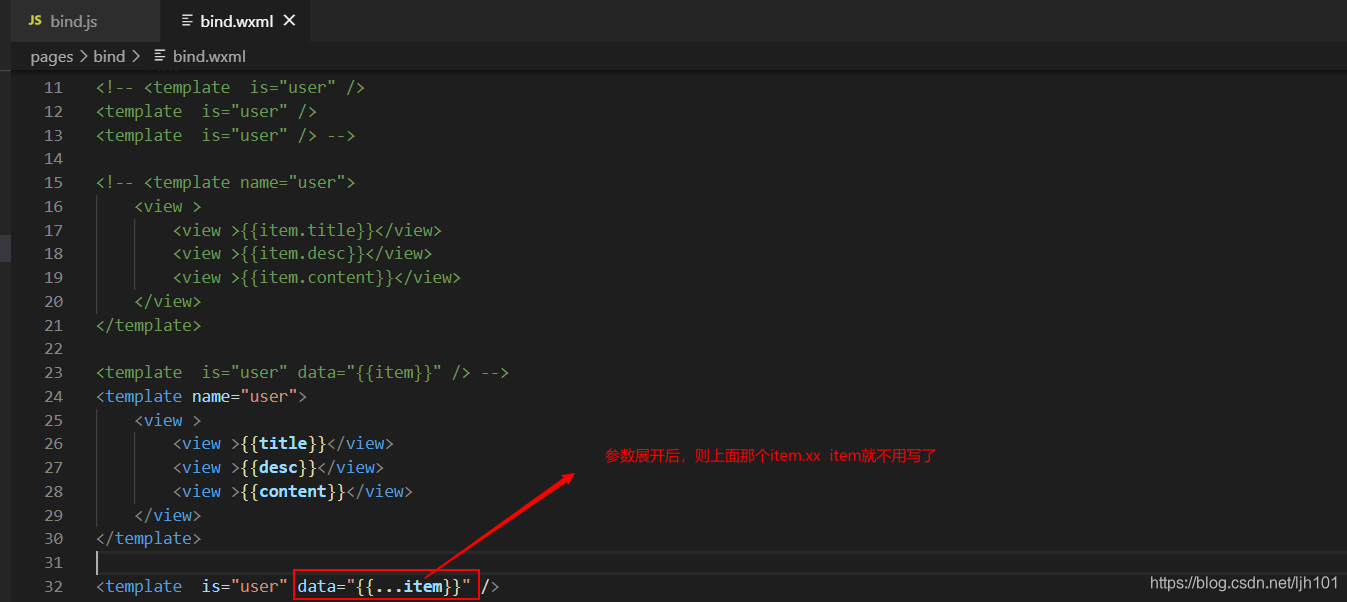Click the '{{desc}}' expression on line 27
Viewport: 1347px width, 602px height.
tap(279, 467)
